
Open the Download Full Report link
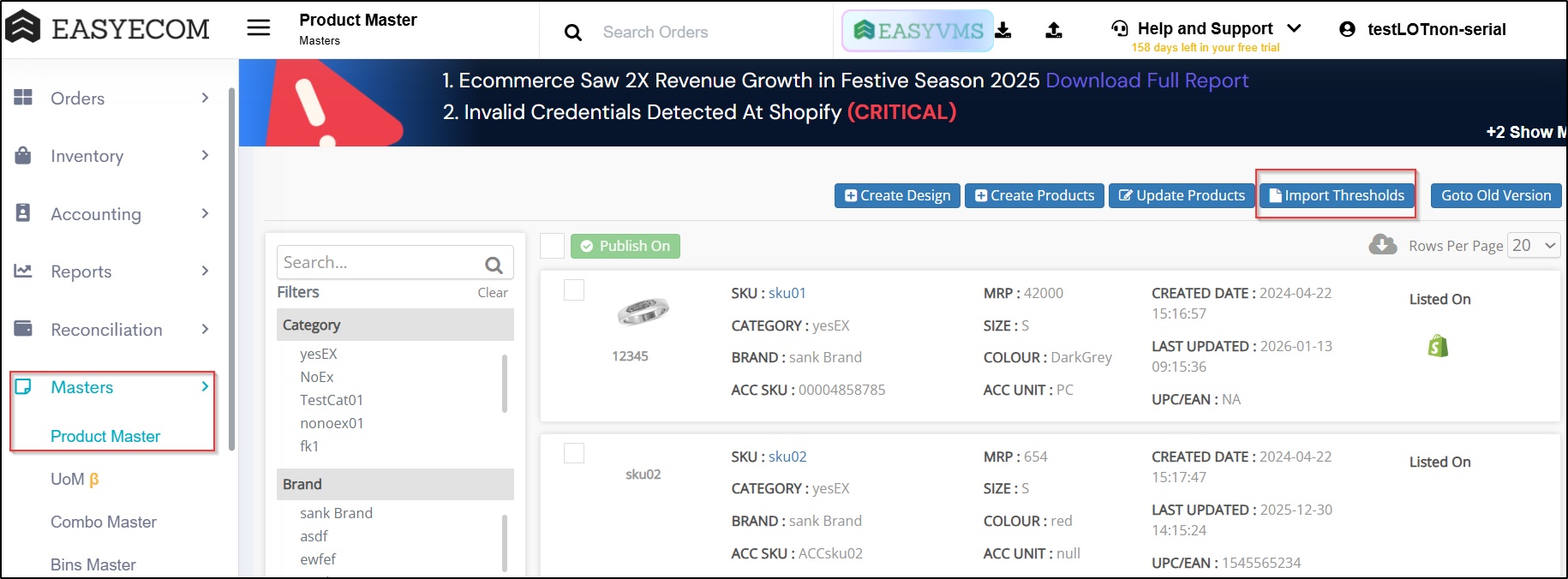[x=1146, y=81]
